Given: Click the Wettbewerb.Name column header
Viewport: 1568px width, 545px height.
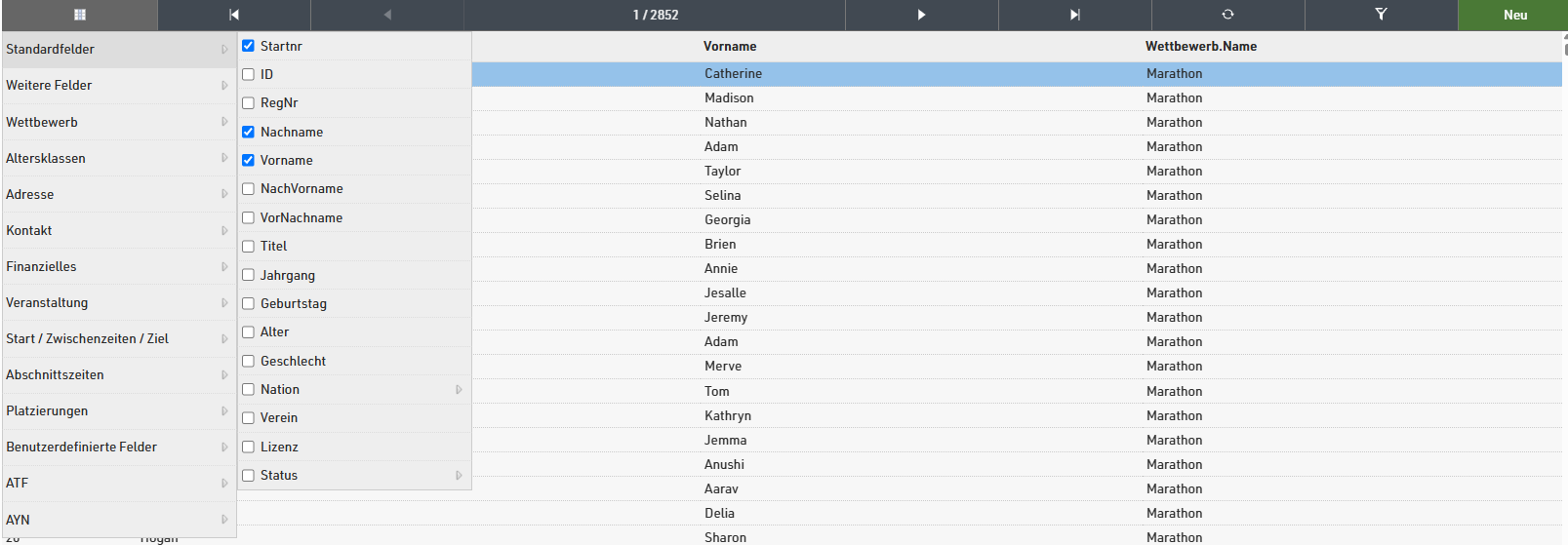Looking at the screenshot, I should [1200, 46].
